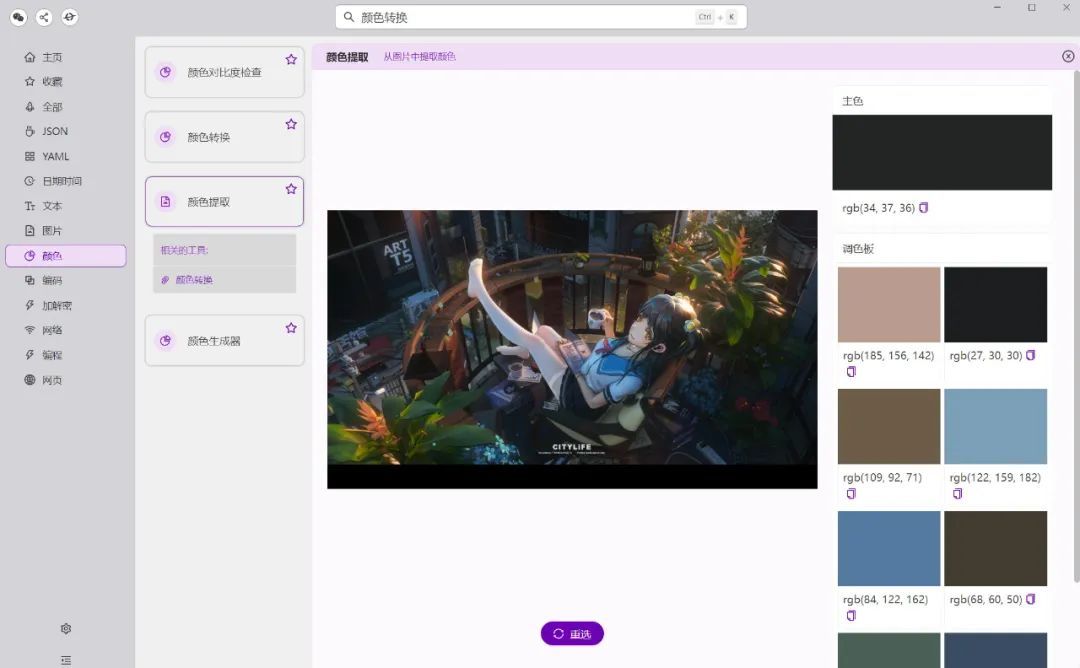This screenshot has height=668, width=1080.
Task: Star the 颜色生成器 tool
Action: pos(291,328)
